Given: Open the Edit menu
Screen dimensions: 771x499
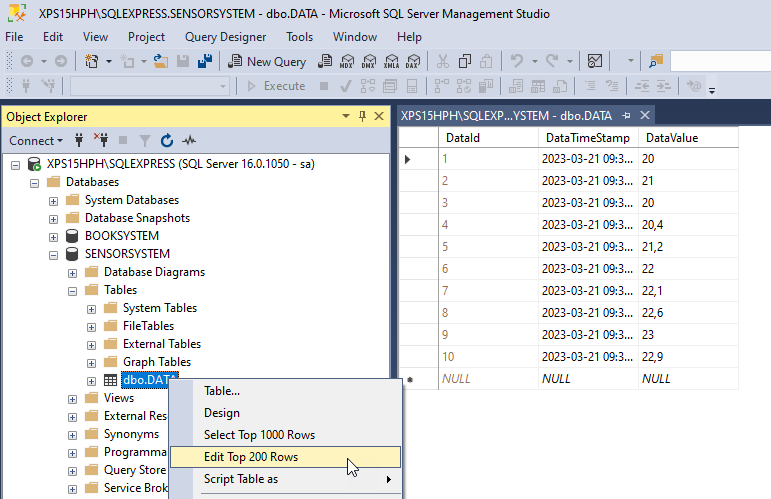Looking at the screenshot, I should coord(53,37).
